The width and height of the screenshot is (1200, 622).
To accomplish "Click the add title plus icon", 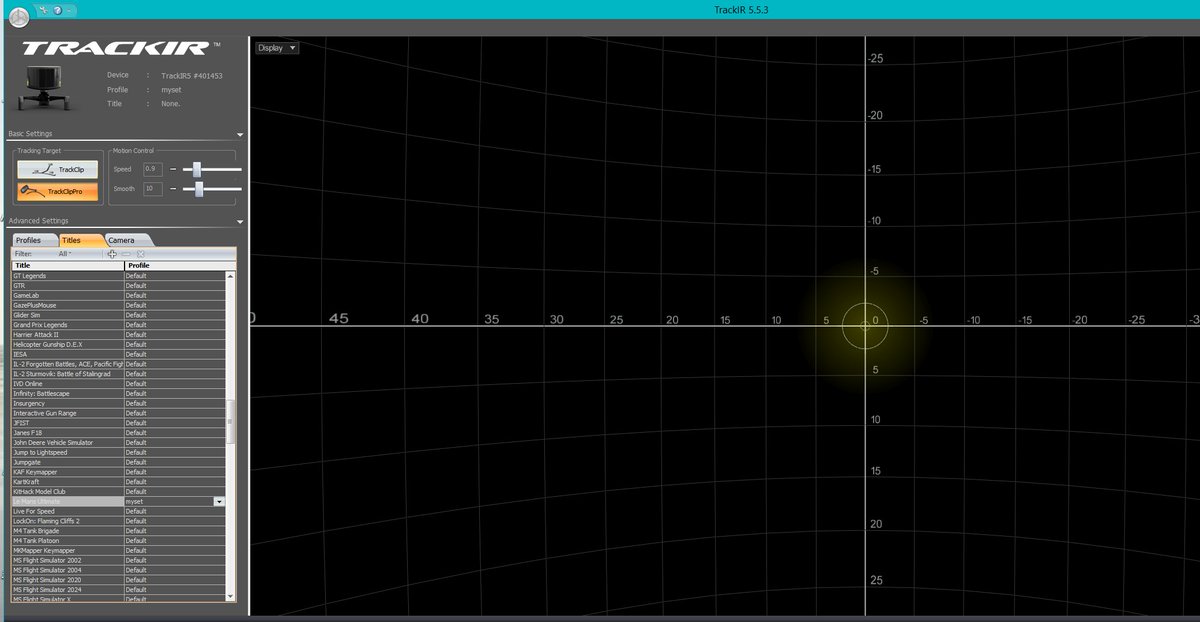I will point(112,254).
